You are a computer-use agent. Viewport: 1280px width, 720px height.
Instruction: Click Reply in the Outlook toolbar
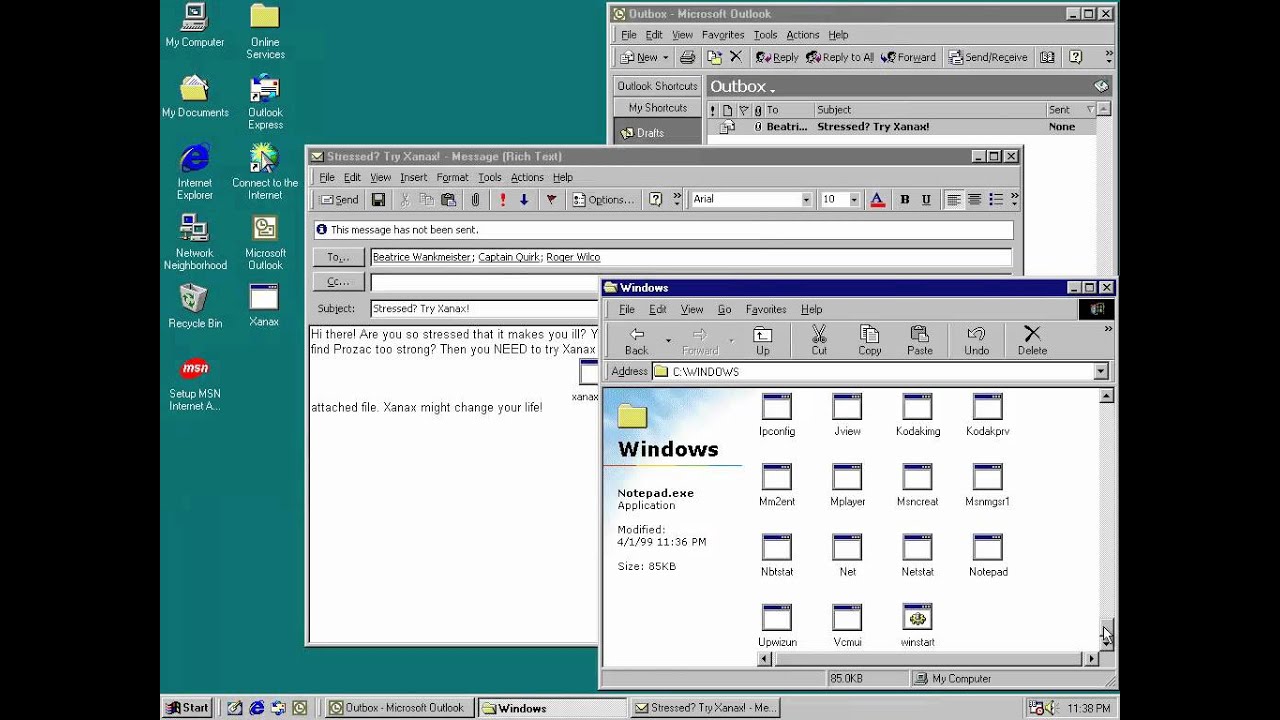point(777,57)
